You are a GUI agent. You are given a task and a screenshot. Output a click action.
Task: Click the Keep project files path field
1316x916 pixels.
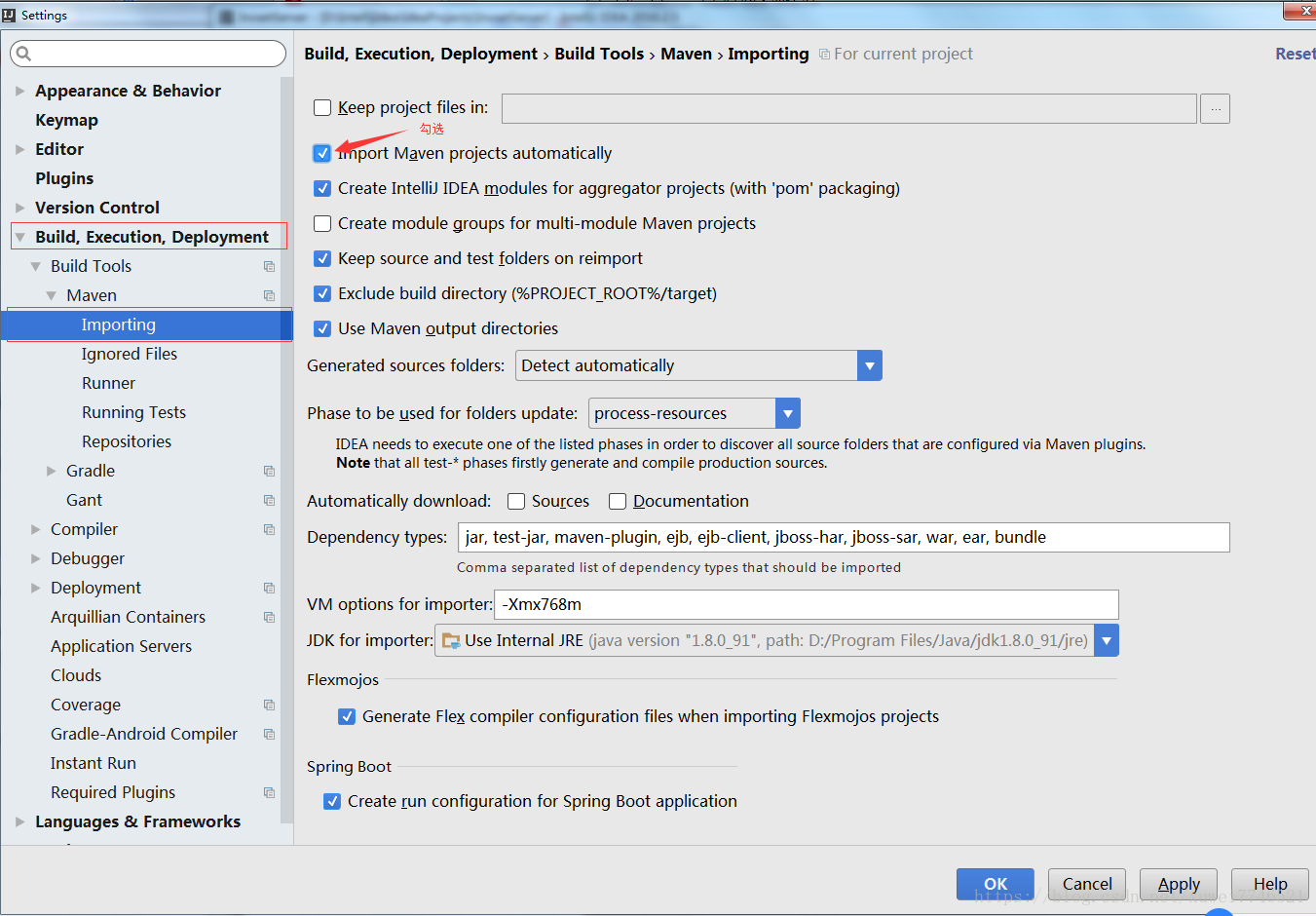849,109
